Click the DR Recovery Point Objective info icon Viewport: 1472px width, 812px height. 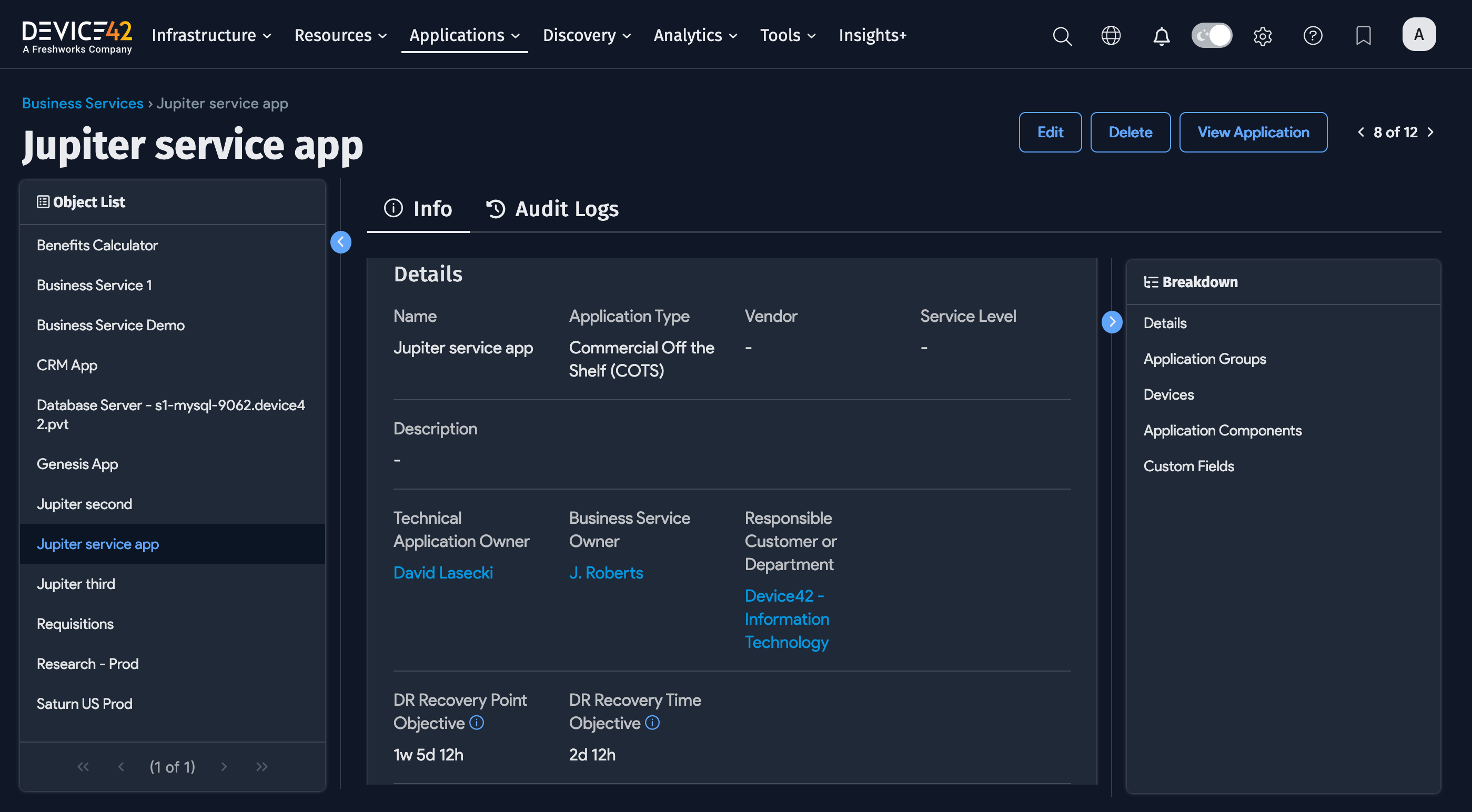pyautogui.click(x=477, y=723)
